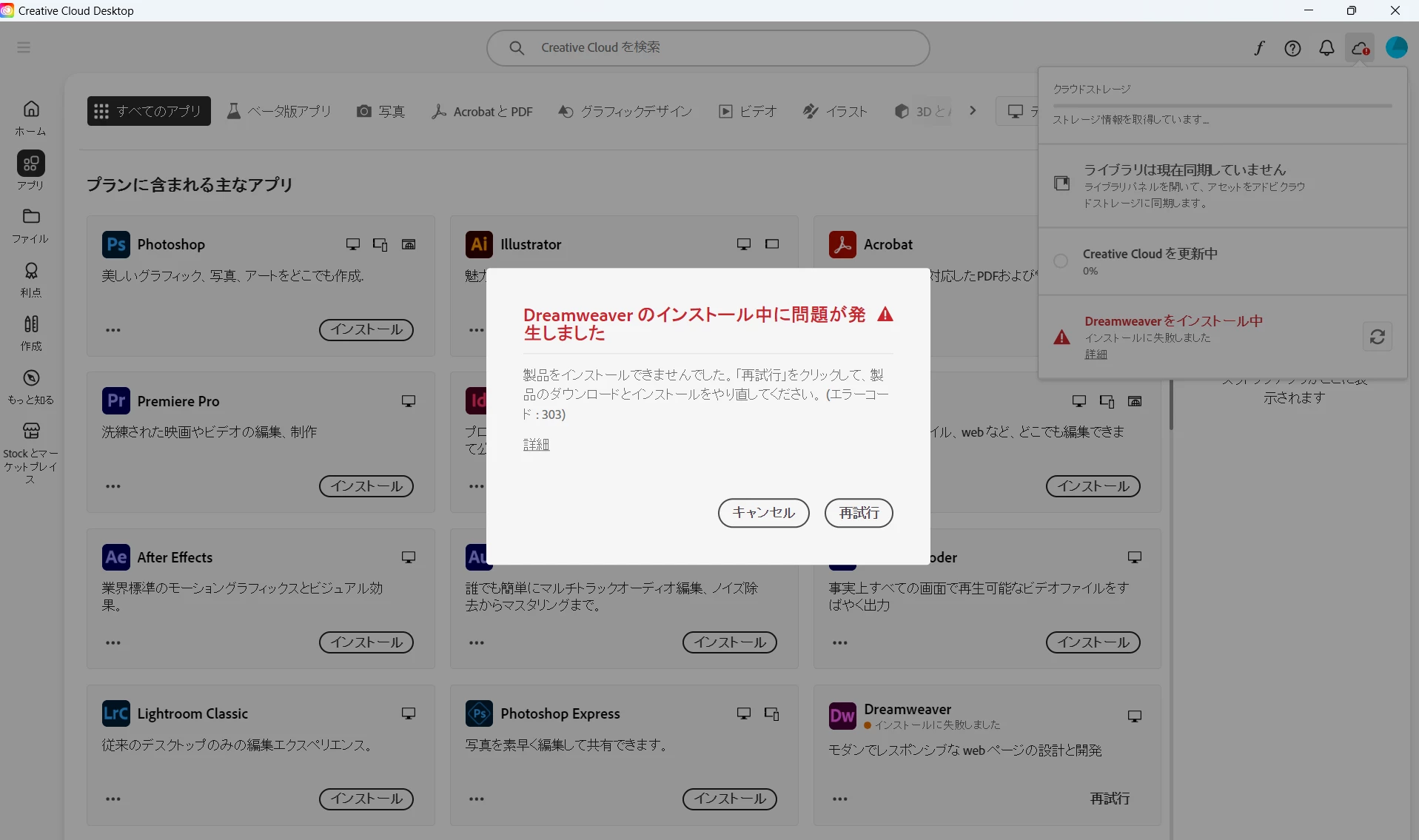Screen dimensions: 1419x840
Task: Select the ビデオ category tab
Action: tap(748, 111)
